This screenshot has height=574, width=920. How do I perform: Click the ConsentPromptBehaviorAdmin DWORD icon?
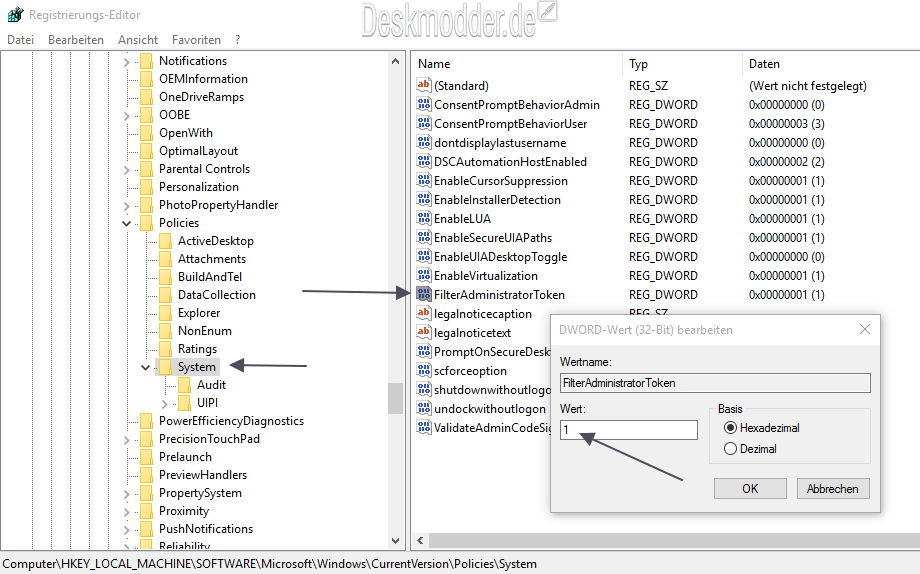click(x=424, y=104)
